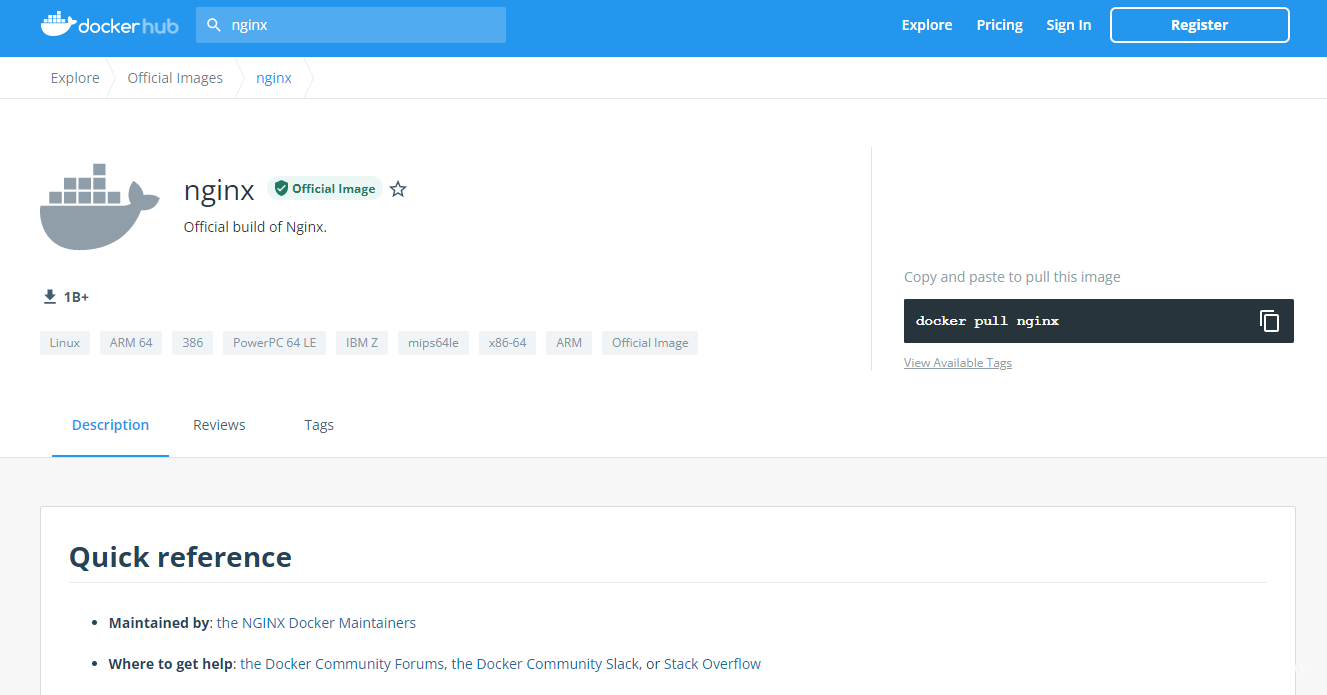Click the search magnifier icon
Image resolution: width=1327 pixels, height=695 pixels.
(x=213, y=25)
